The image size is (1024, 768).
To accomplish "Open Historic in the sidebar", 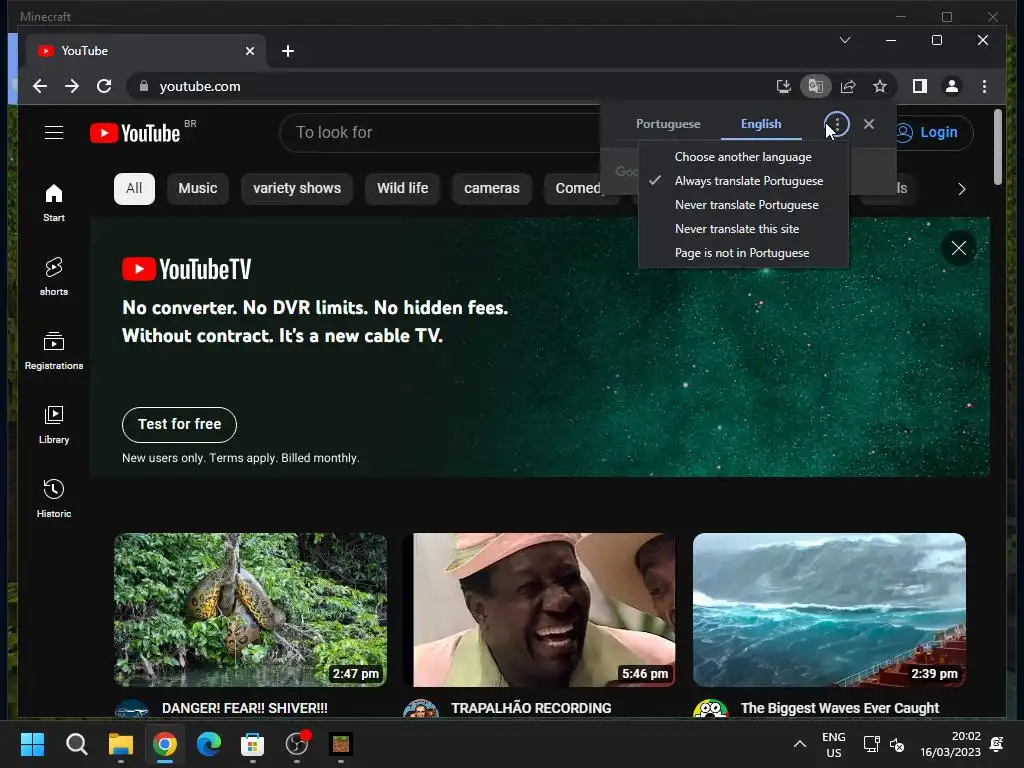I will [54, 498].
